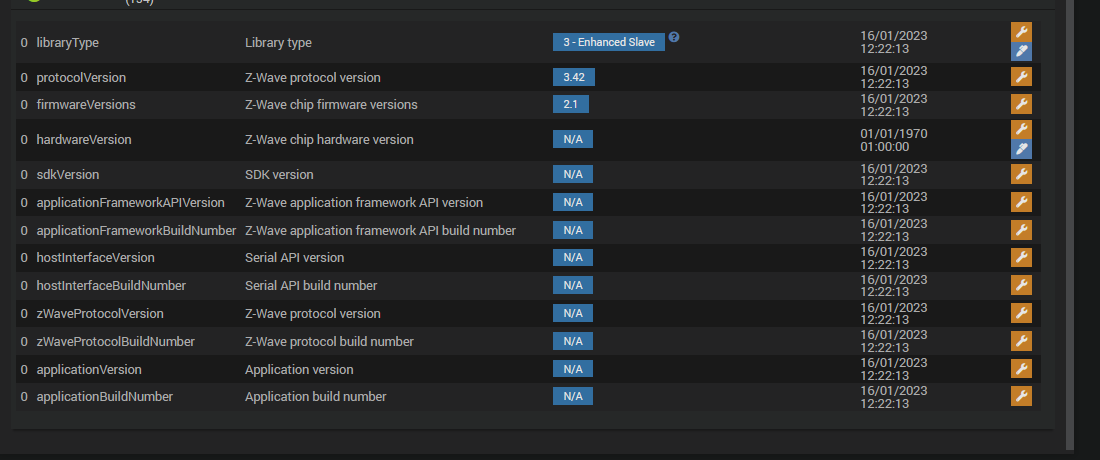The image size is (1100, 460).
Task: Click wrench icon for applicationBuildNumber row
Action: point(1021,396)
